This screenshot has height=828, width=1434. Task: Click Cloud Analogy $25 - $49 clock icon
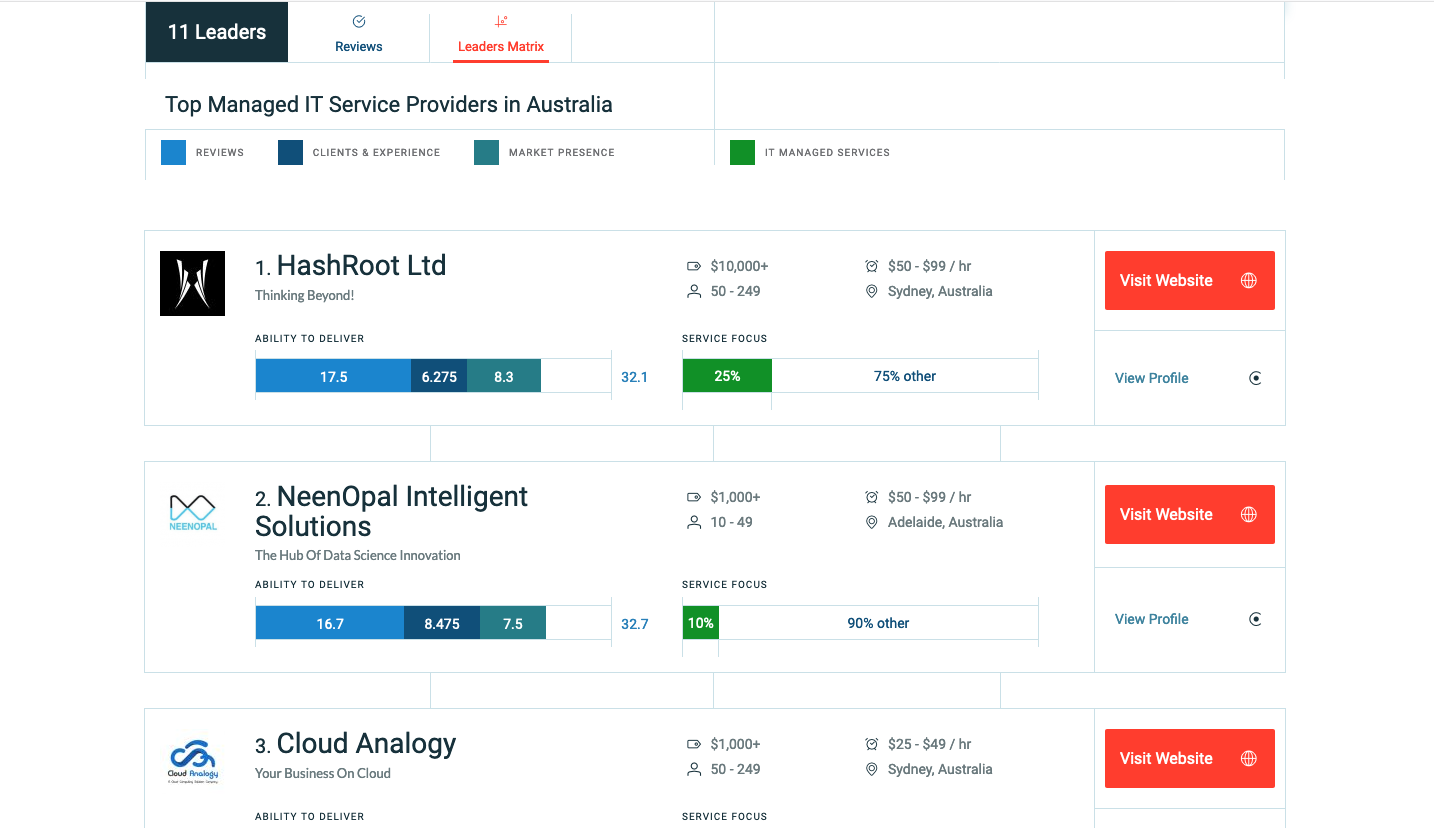[871, 744]
